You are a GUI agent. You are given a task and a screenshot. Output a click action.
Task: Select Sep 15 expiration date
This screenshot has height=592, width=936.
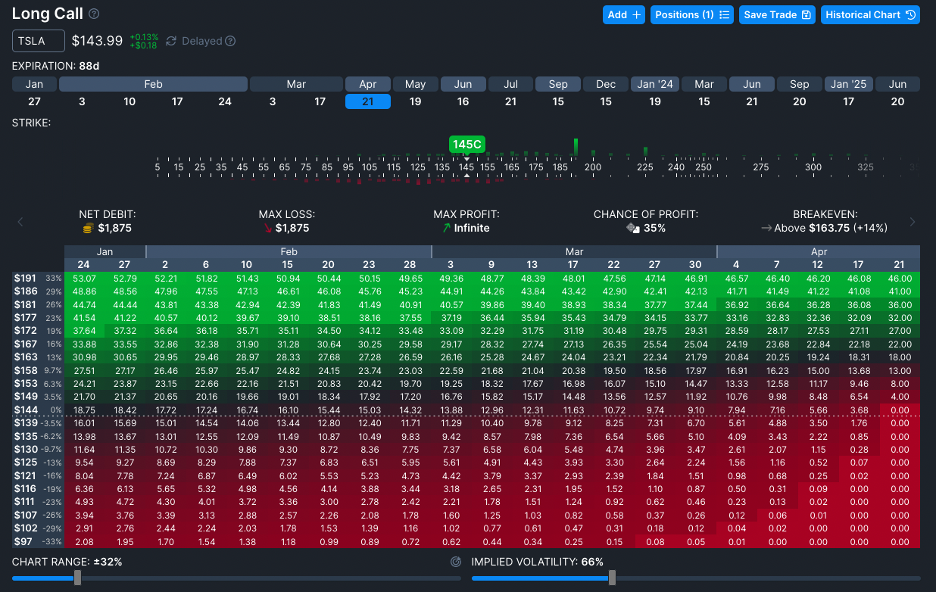pyautogui.click(x=558, y=101)
